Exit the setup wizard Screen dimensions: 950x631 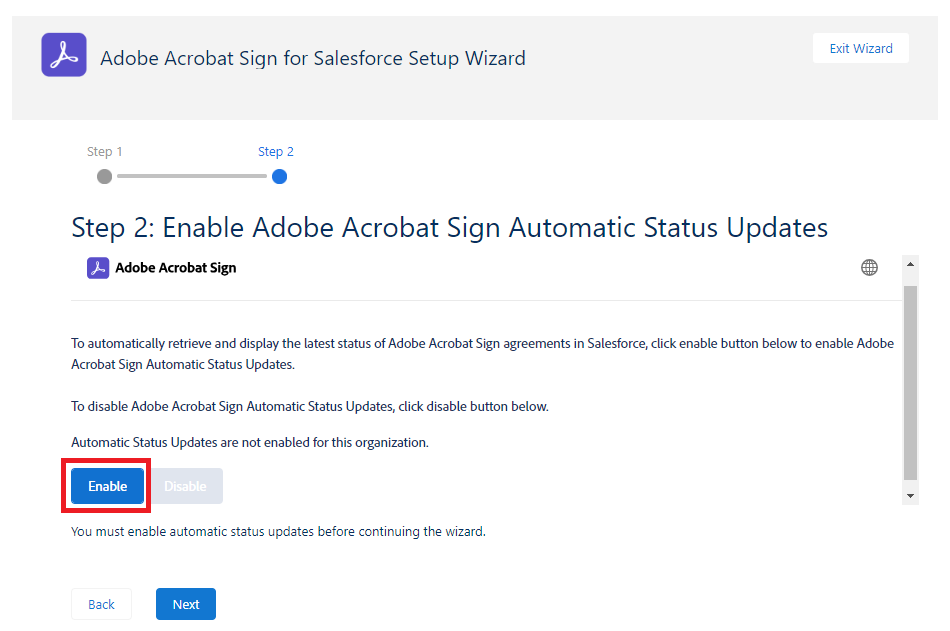pyautogui.click(x=860, y=49)
